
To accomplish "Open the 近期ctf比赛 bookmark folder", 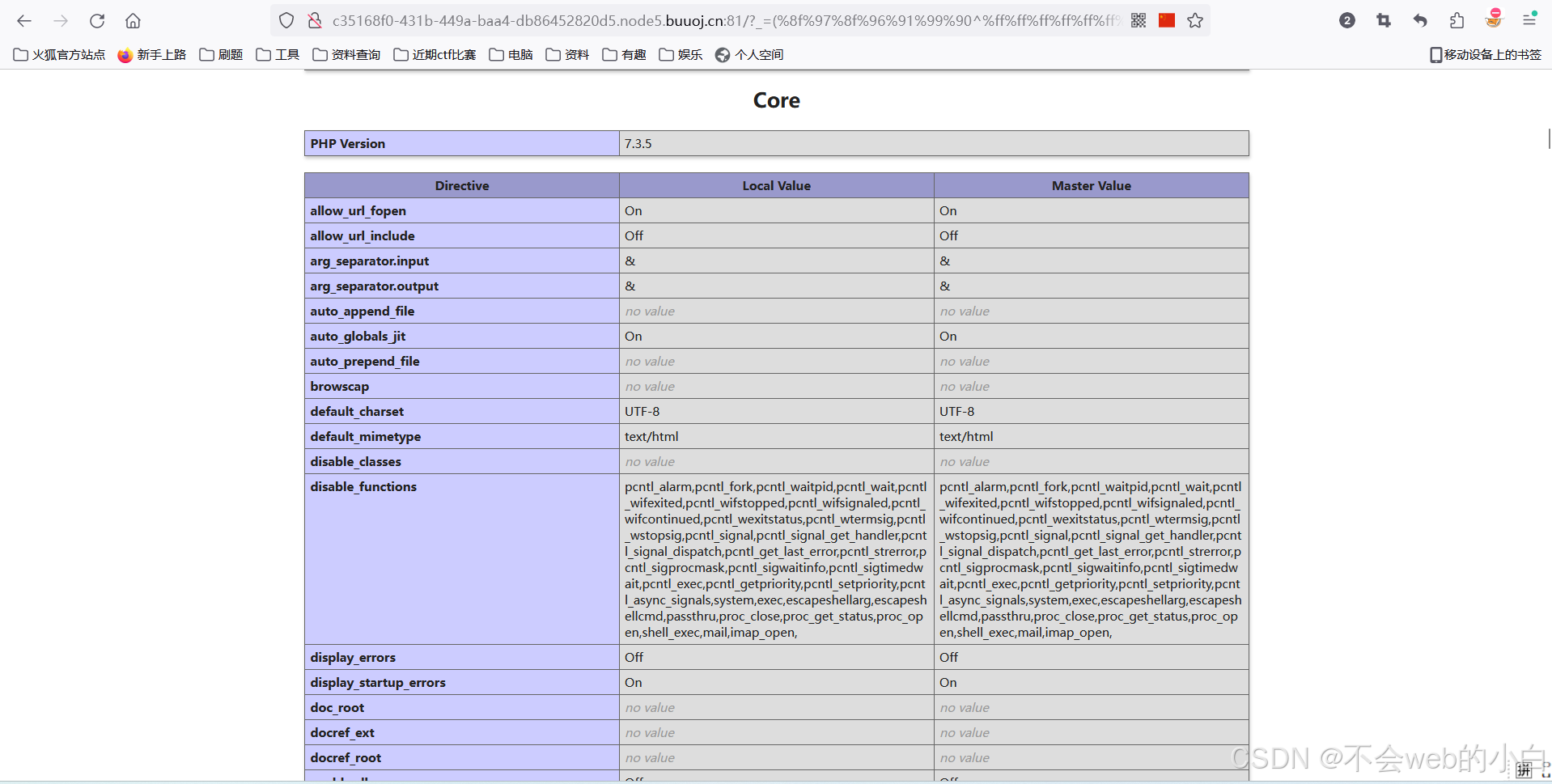I will coord(435,55).
